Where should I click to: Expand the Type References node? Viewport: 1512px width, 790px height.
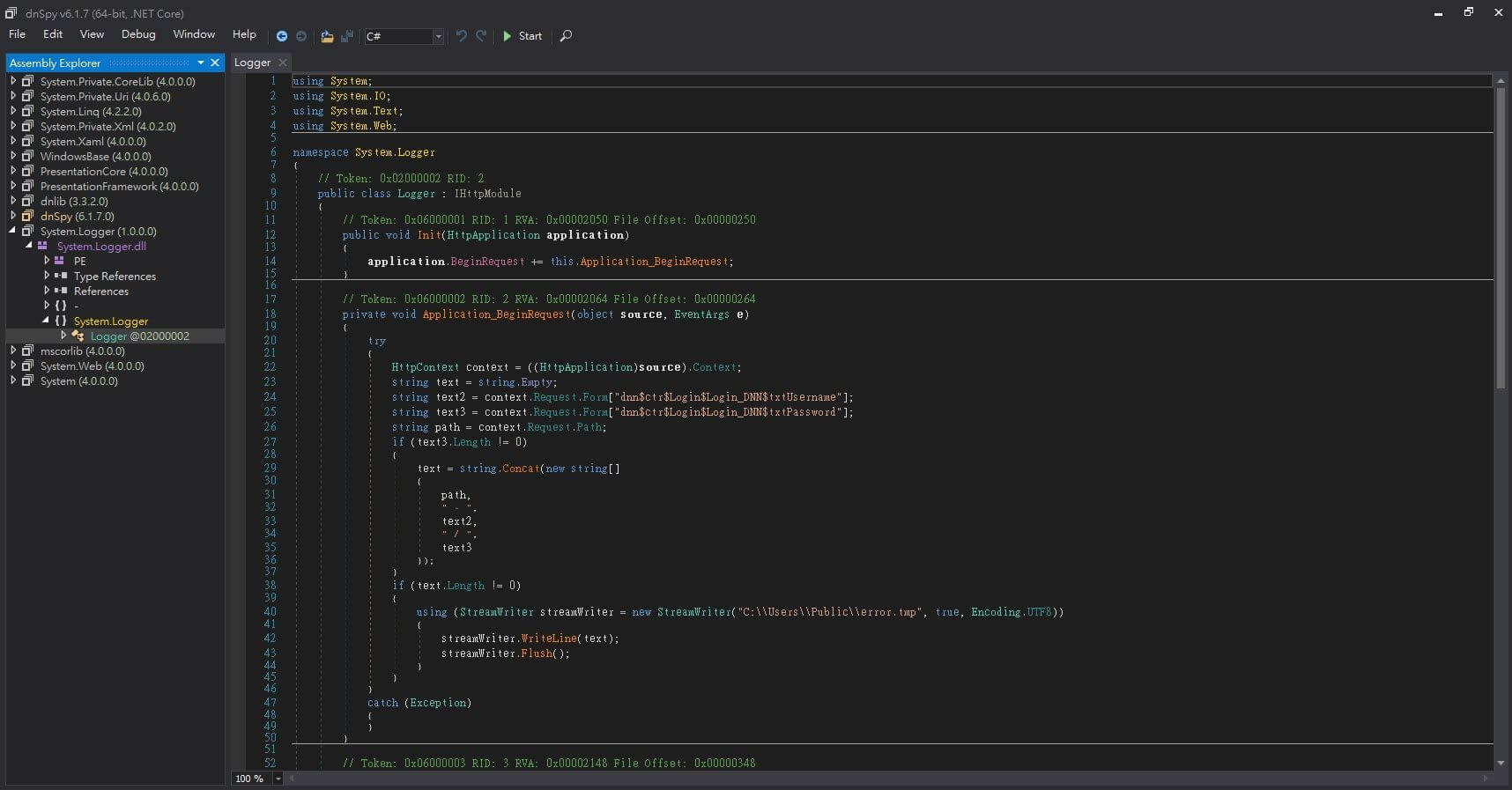[x=47, y=276]
